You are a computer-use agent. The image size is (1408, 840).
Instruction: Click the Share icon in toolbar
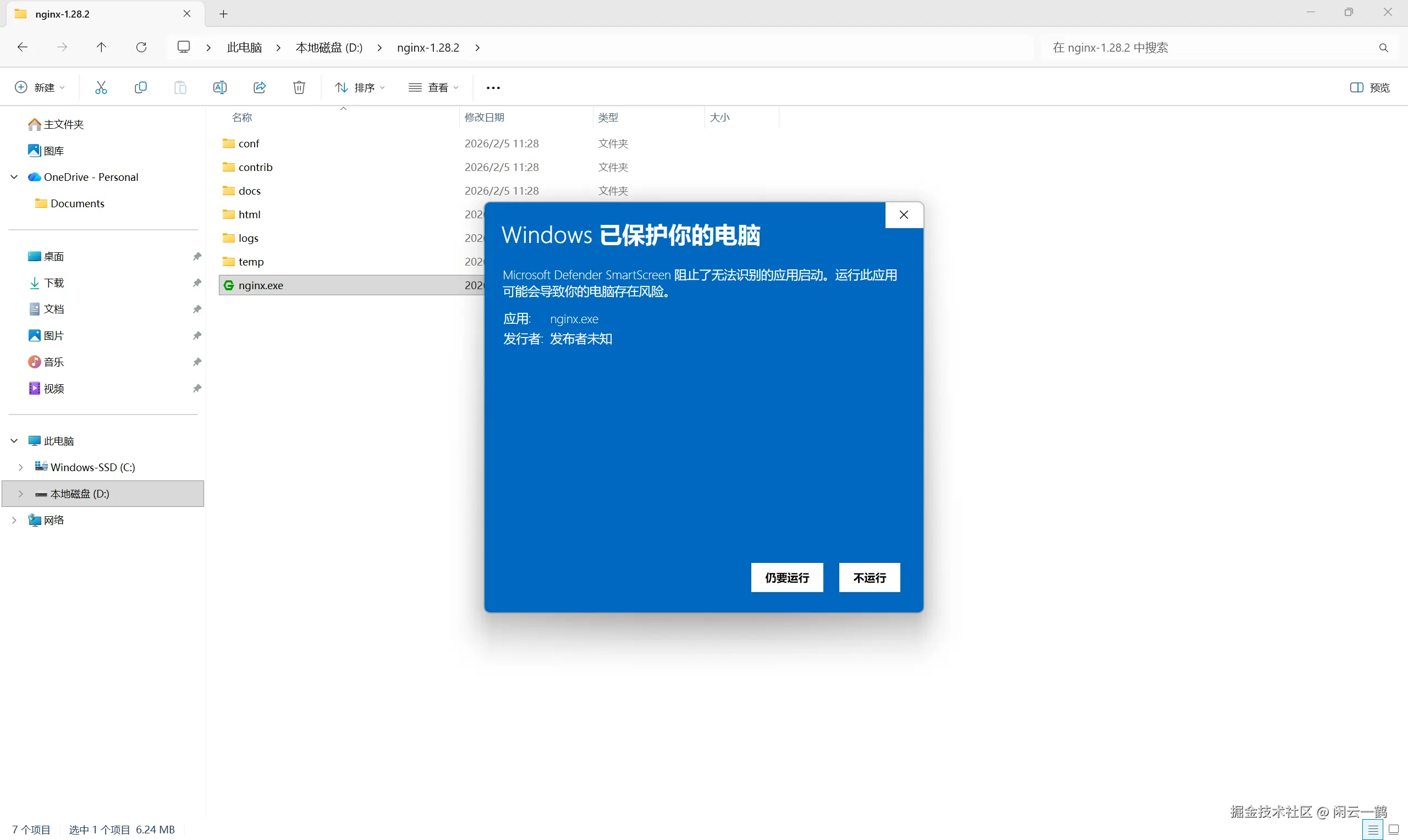(259, 87)
